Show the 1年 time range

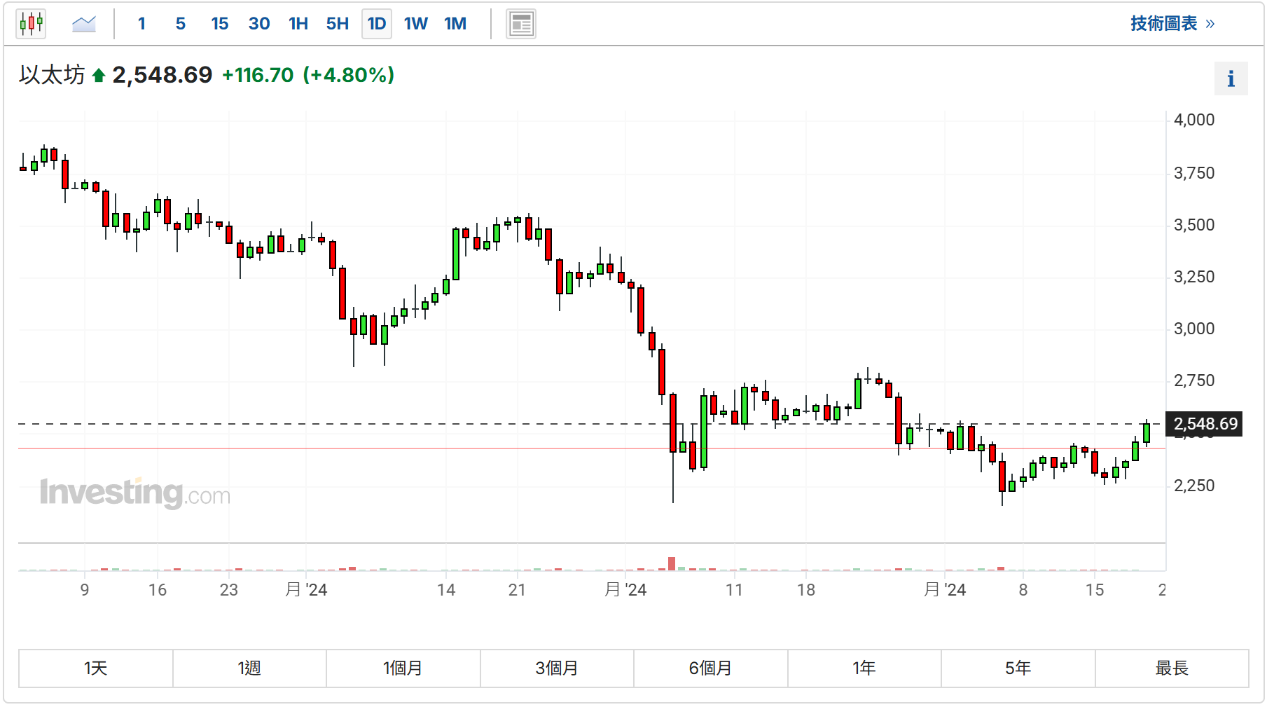point(864,668)
